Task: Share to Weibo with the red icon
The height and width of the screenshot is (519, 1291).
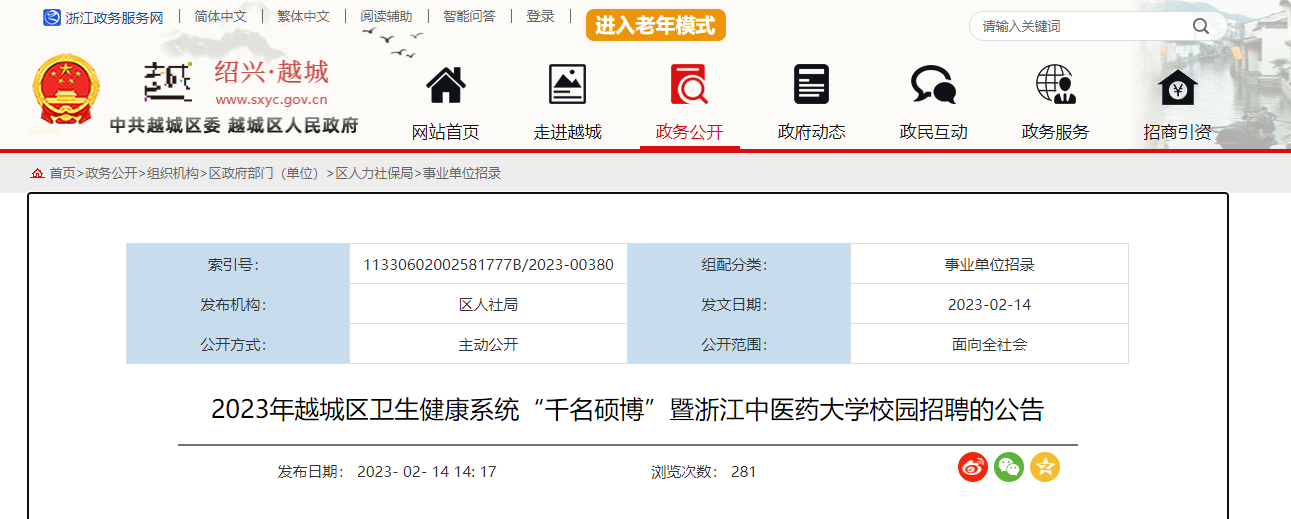Action: click(973, 467)
